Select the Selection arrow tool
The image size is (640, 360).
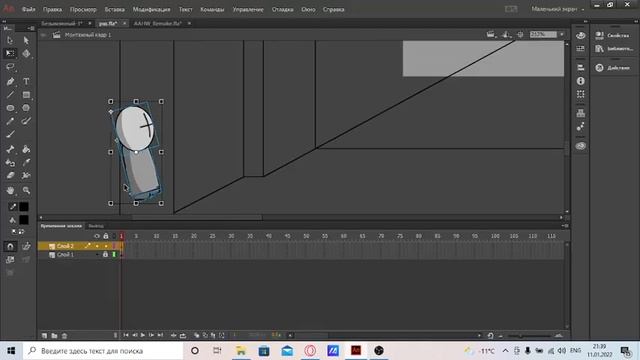pyautogui.click(x=10, y=40)
